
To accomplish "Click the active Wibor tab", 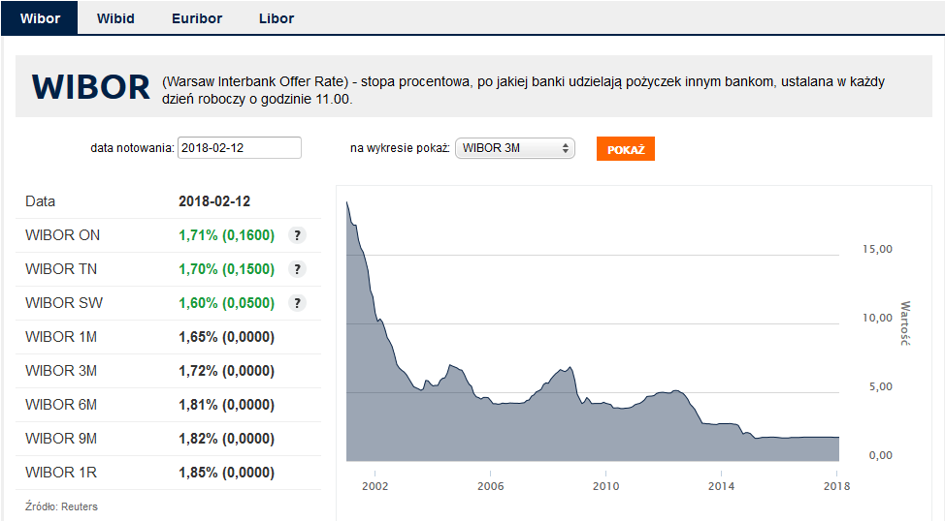I will pyautogui.click(x=40, y=18).
